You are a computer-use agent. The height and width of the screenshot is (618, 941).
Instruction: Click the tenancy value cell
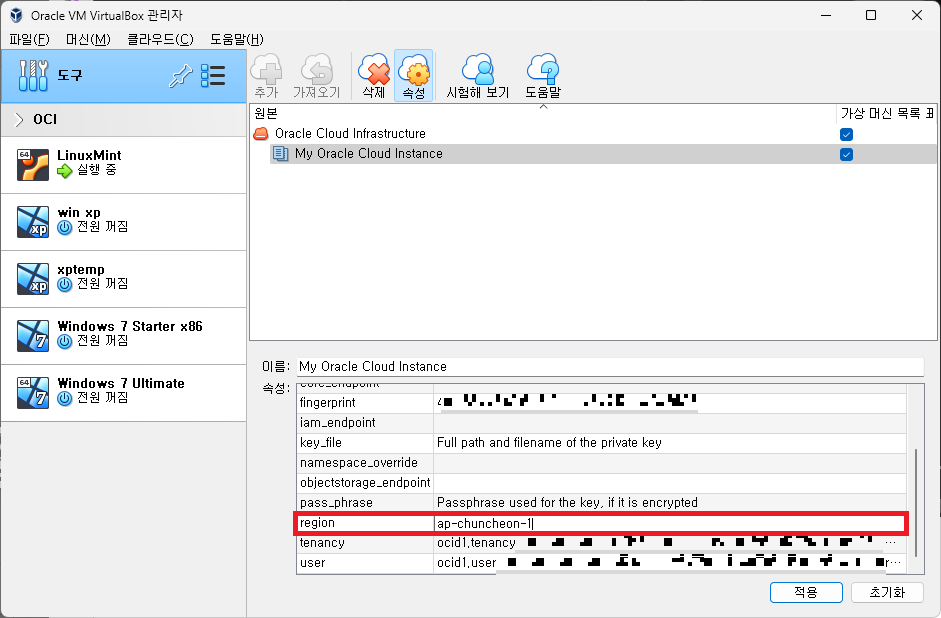(x=670, y=543)
